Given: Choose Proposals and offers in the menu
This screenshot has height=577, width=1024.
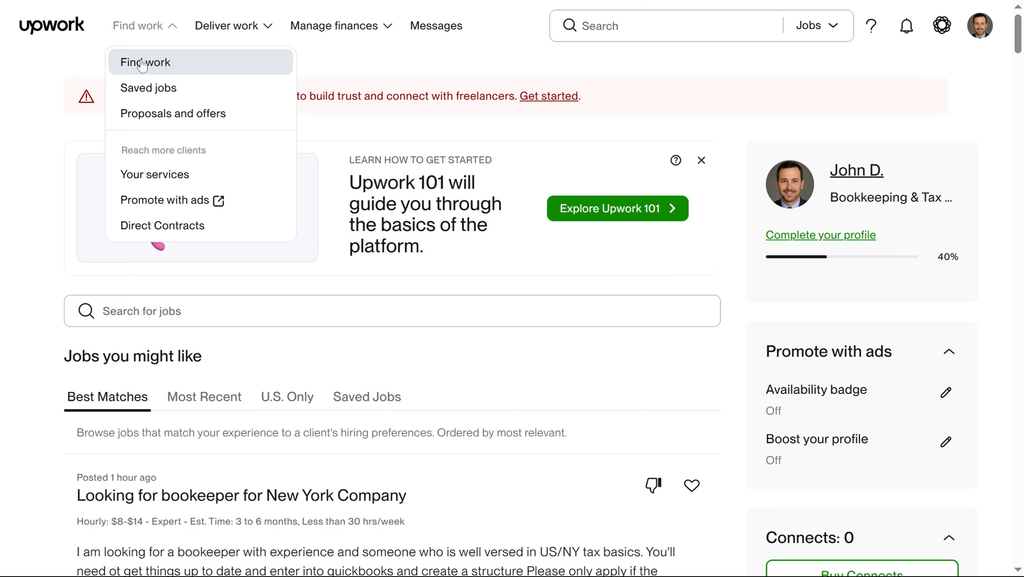Looking at the screenshot, I should click(173, 113).
